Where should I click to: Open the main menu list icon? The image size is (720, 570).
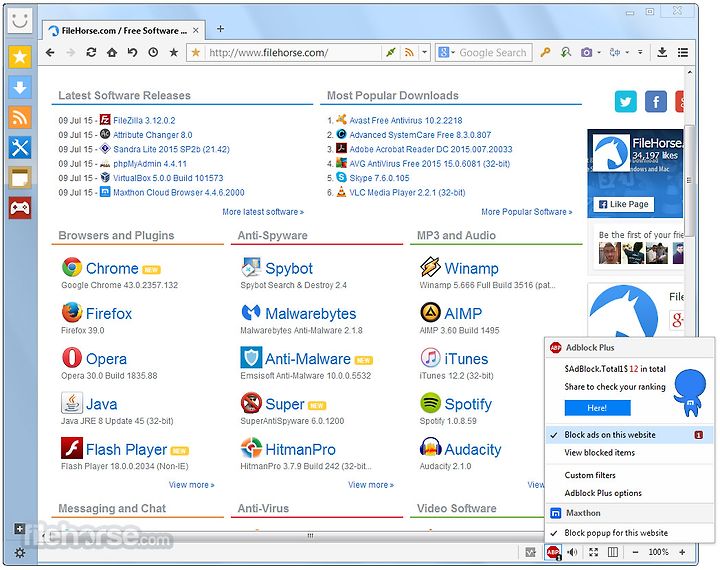(682, 52)
